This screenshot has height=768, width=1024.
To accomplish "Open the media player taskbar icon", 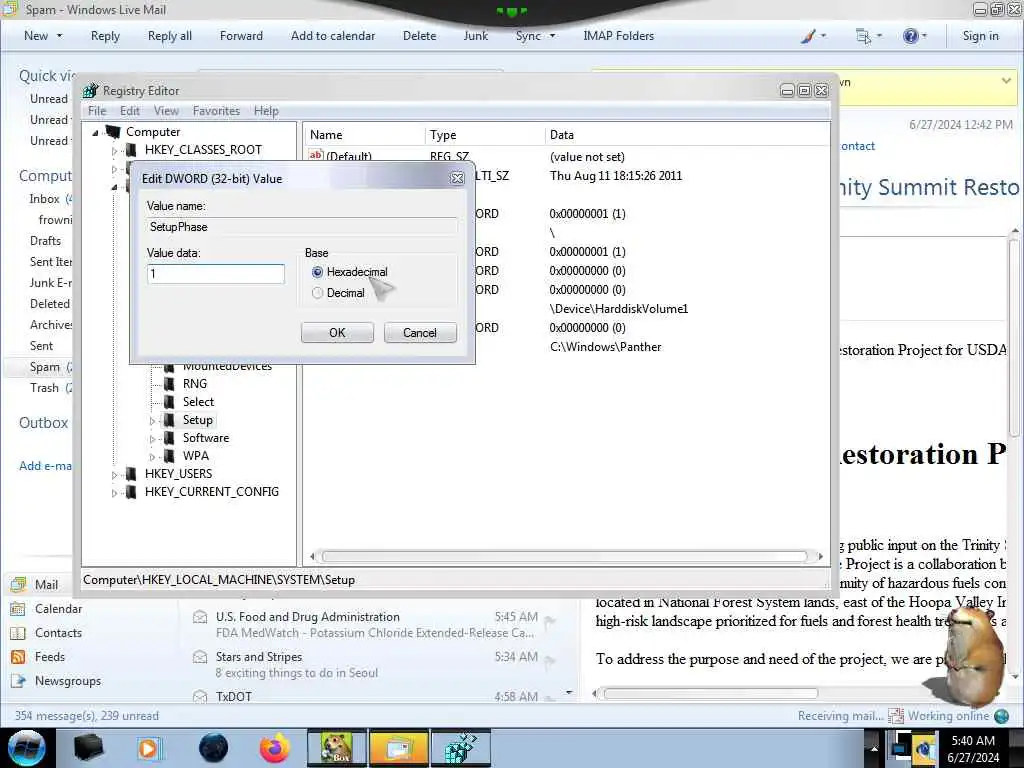I will click(149, 748).
